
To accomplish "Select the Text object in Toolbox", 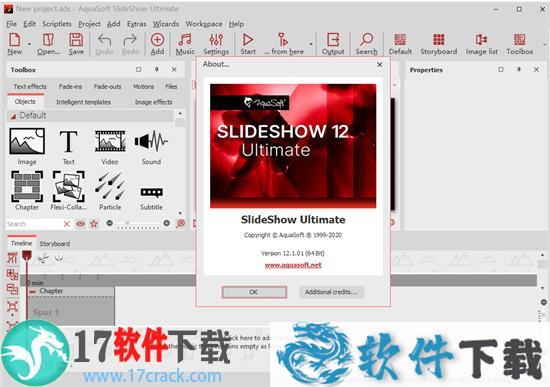I will [68, 146].
